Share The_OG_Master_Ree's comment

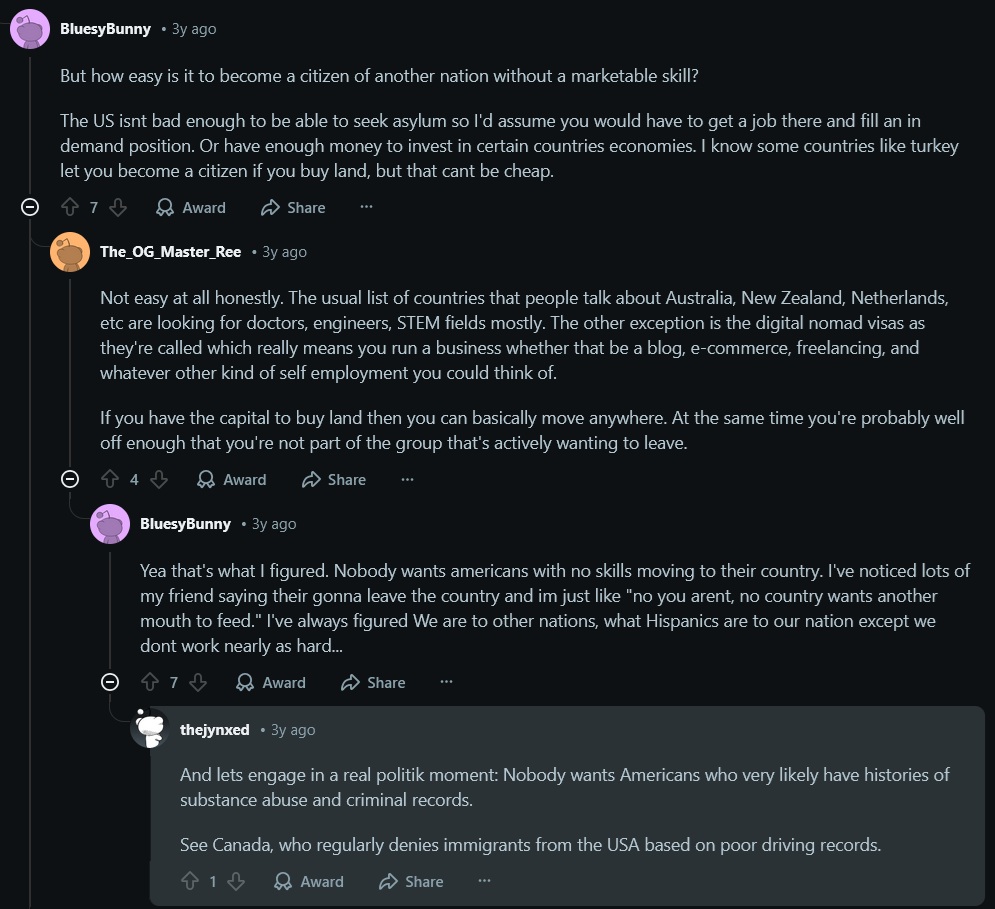(x=334, y=479)
